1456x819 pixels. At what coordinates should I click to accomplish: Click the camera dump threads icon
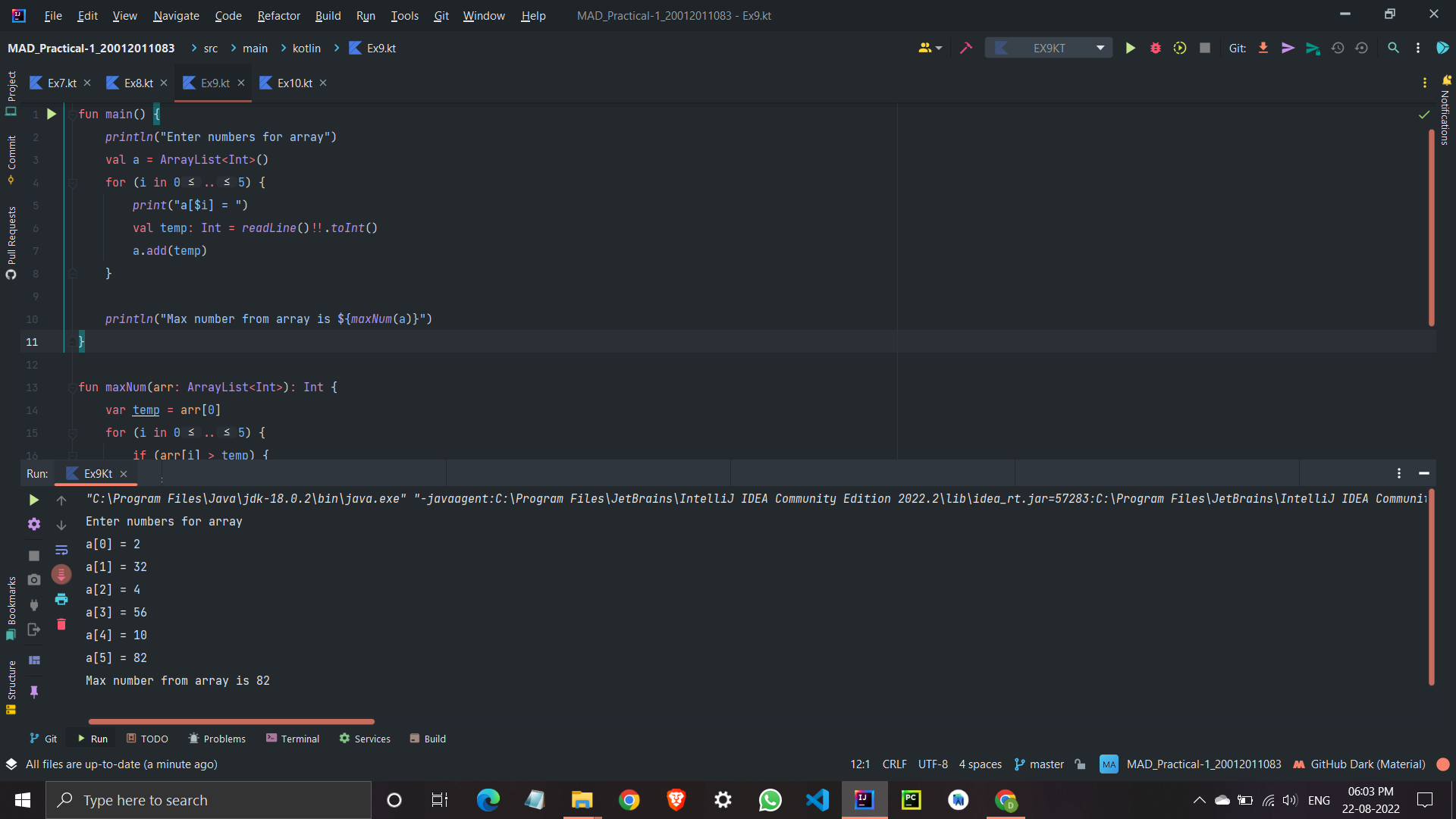(33, 579)
